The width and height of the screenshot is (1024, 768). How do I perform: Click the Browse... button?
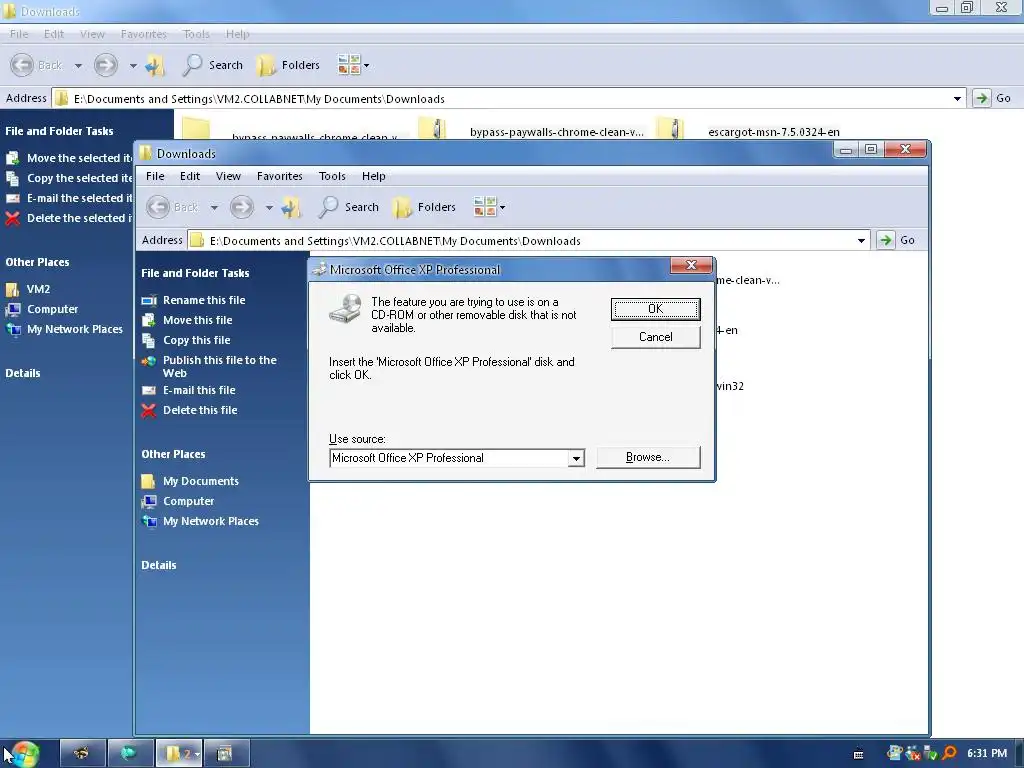tap(648, 457)
